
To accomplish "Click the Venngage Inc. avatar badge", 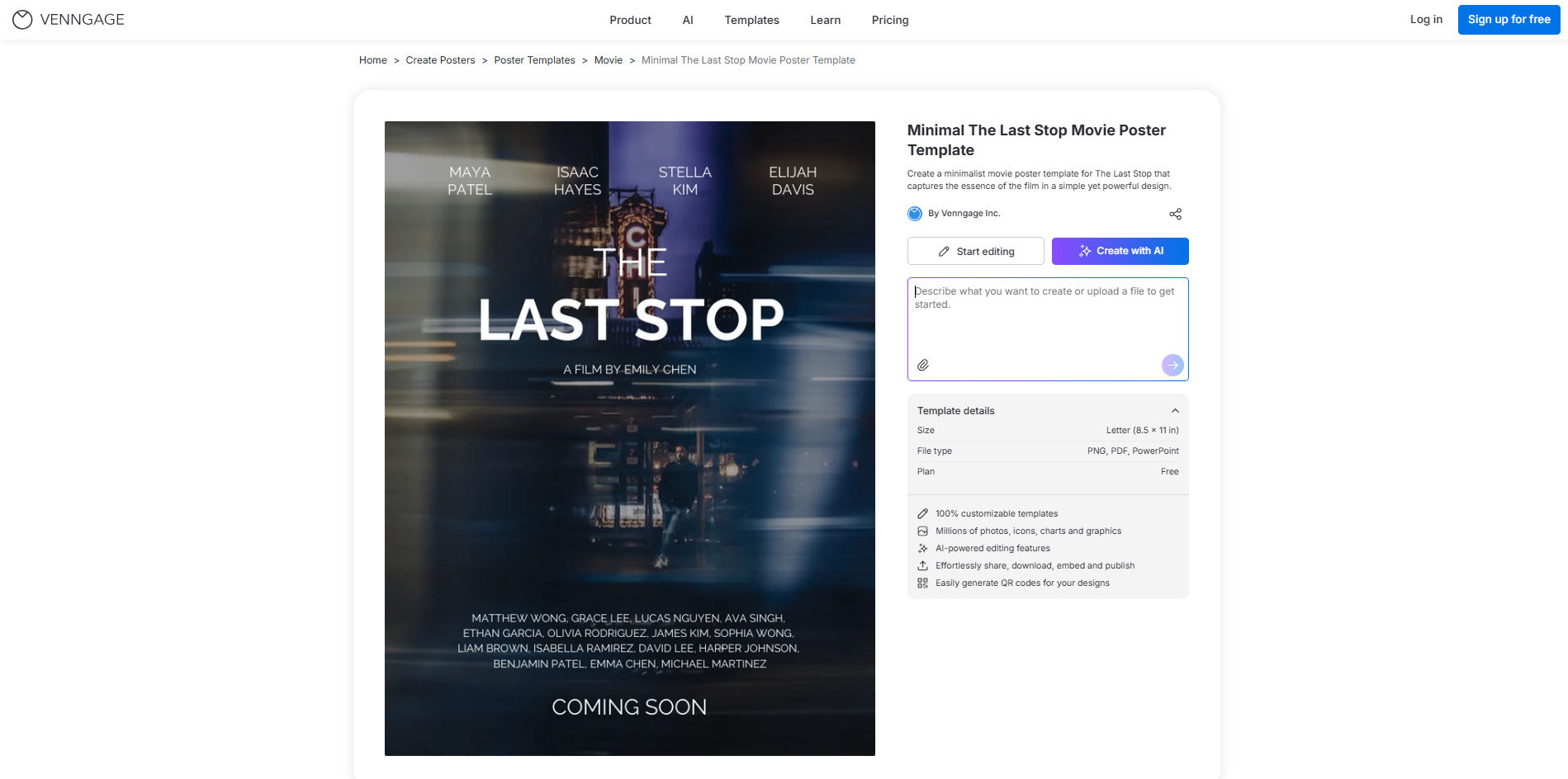I will pyautogui.click(x=914, y=213).
